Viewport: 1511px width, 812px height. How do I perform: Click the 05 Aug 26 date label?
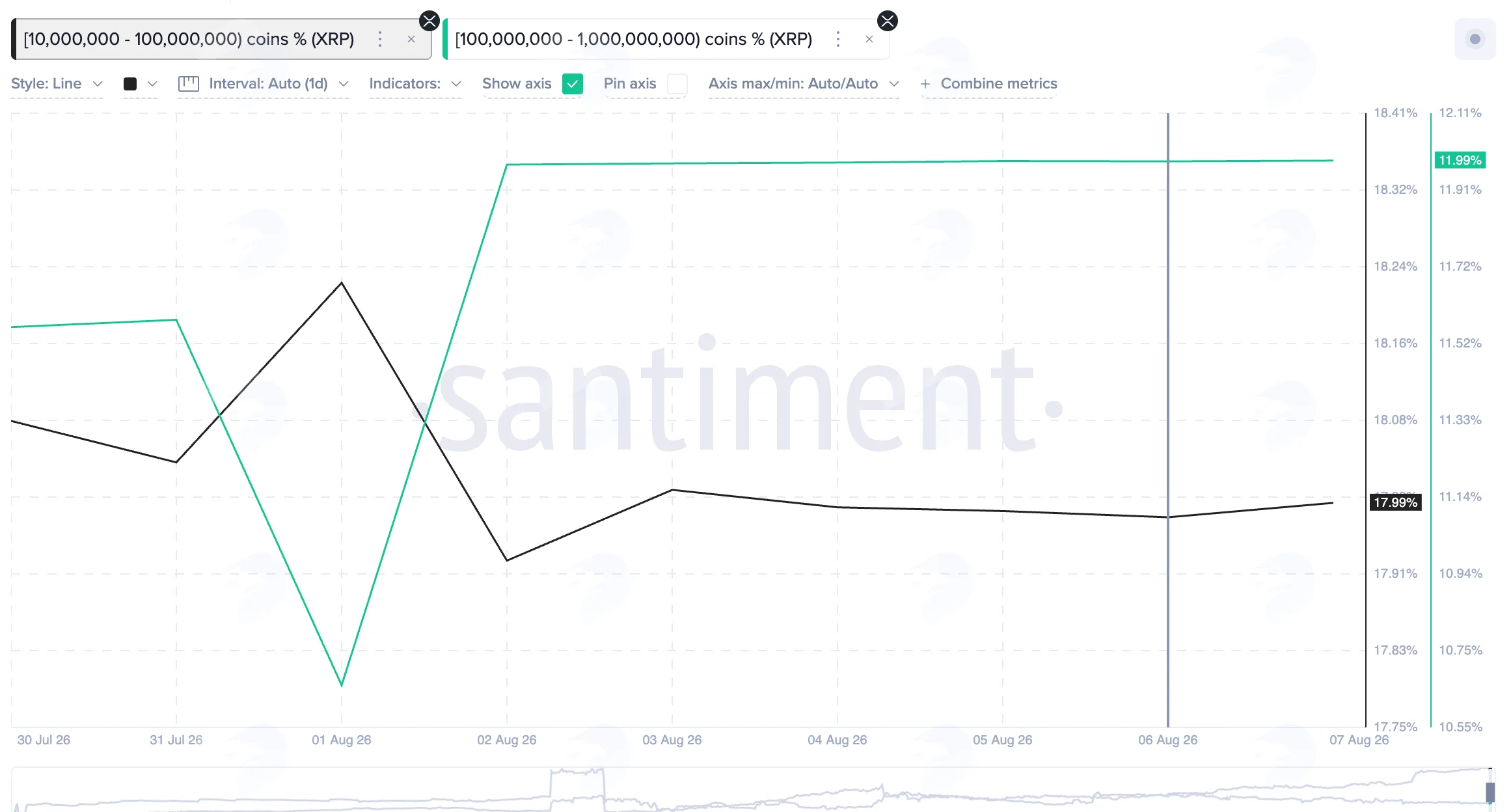(x=1003, y=740)
